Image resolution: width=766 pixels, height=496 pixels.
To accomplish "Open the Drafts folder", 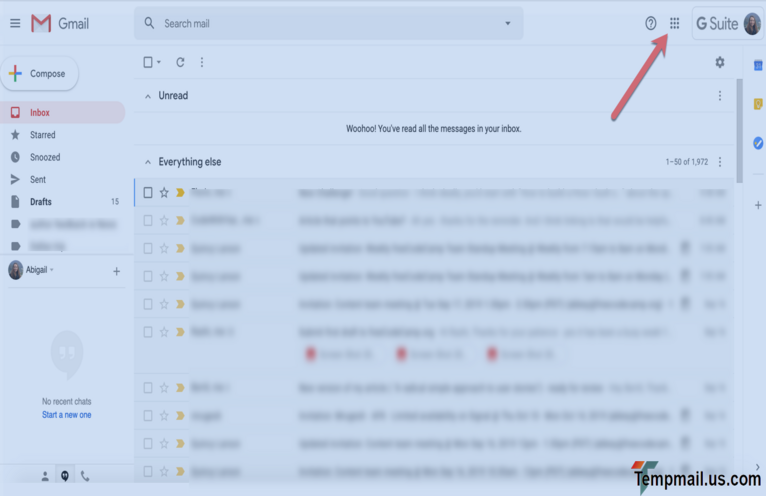I will click(x=41, y=202).
